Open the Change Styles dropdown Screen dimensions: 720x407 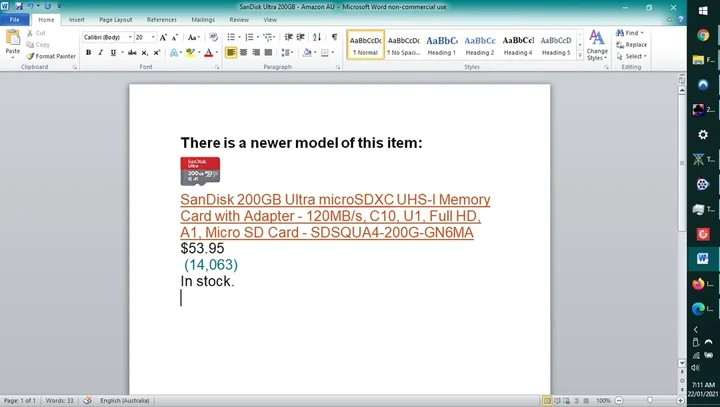point(597,45)
